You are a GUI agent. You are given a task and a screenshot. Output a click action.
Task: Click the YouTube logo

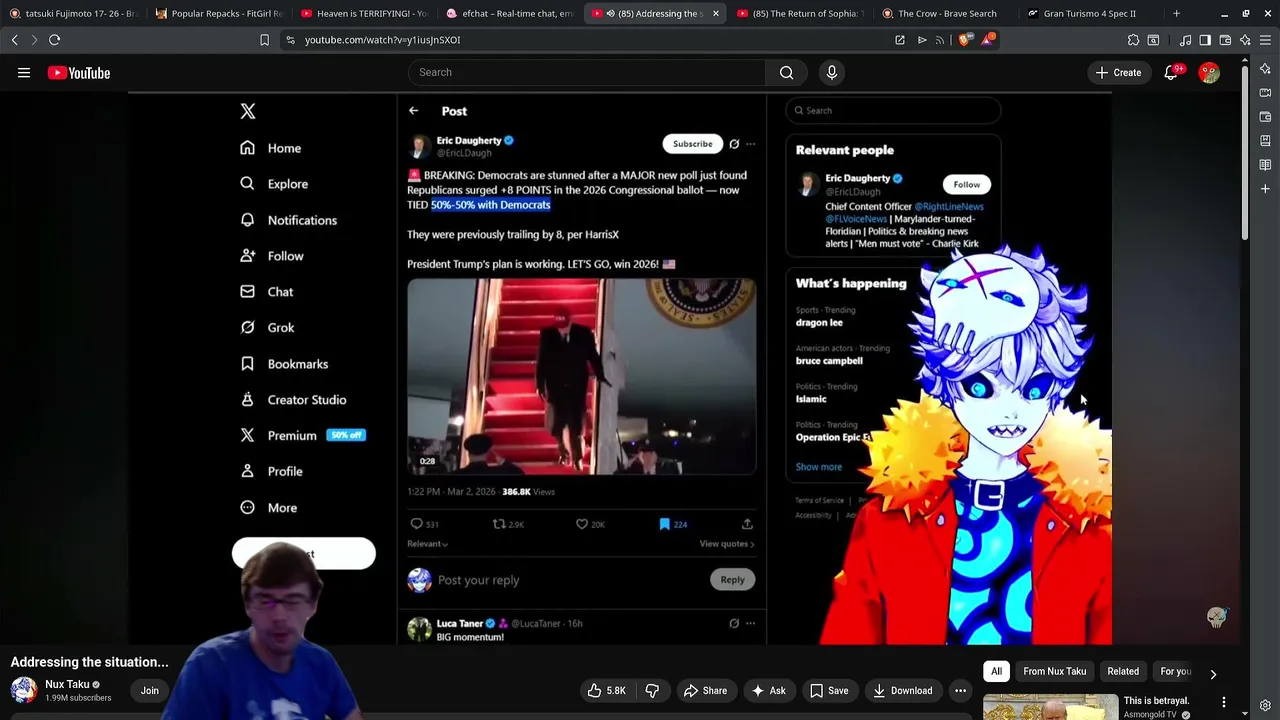point(79,73)
